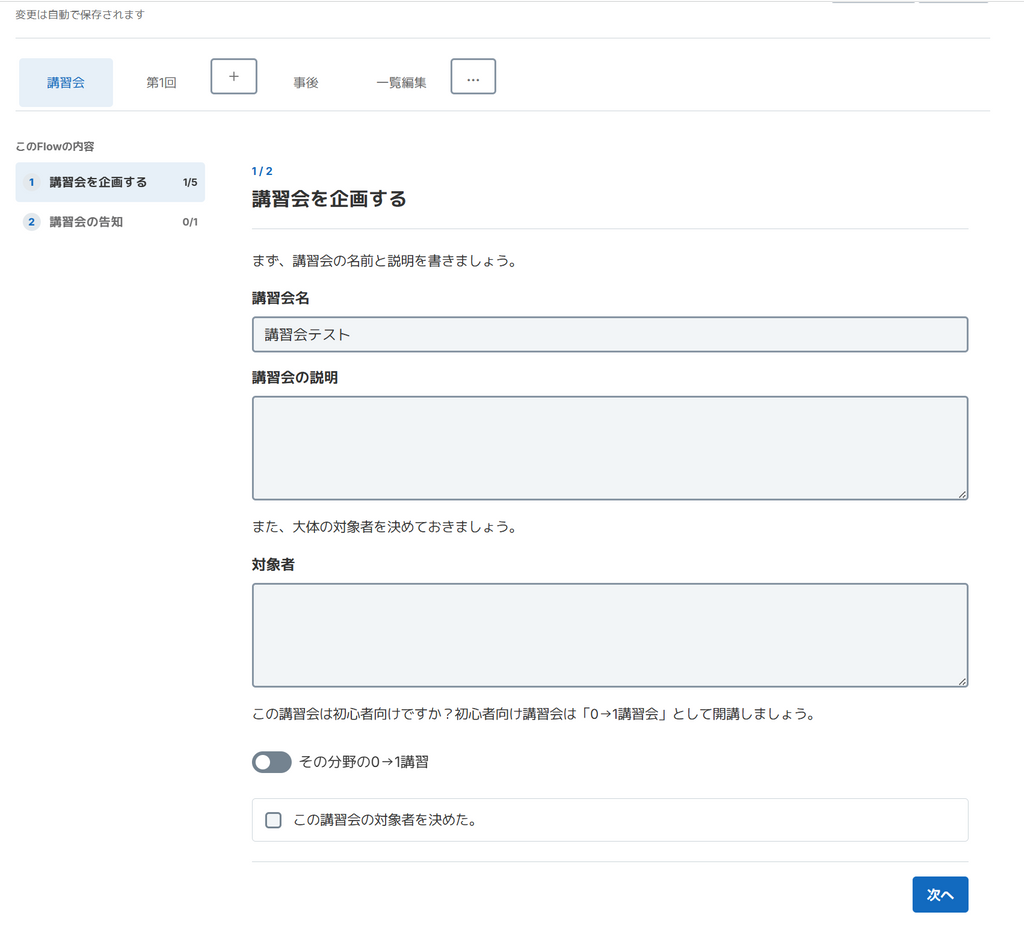Open the 第1回 tab
The height and width of the screenshot is (942, 1024).
(x=161, y=82)
